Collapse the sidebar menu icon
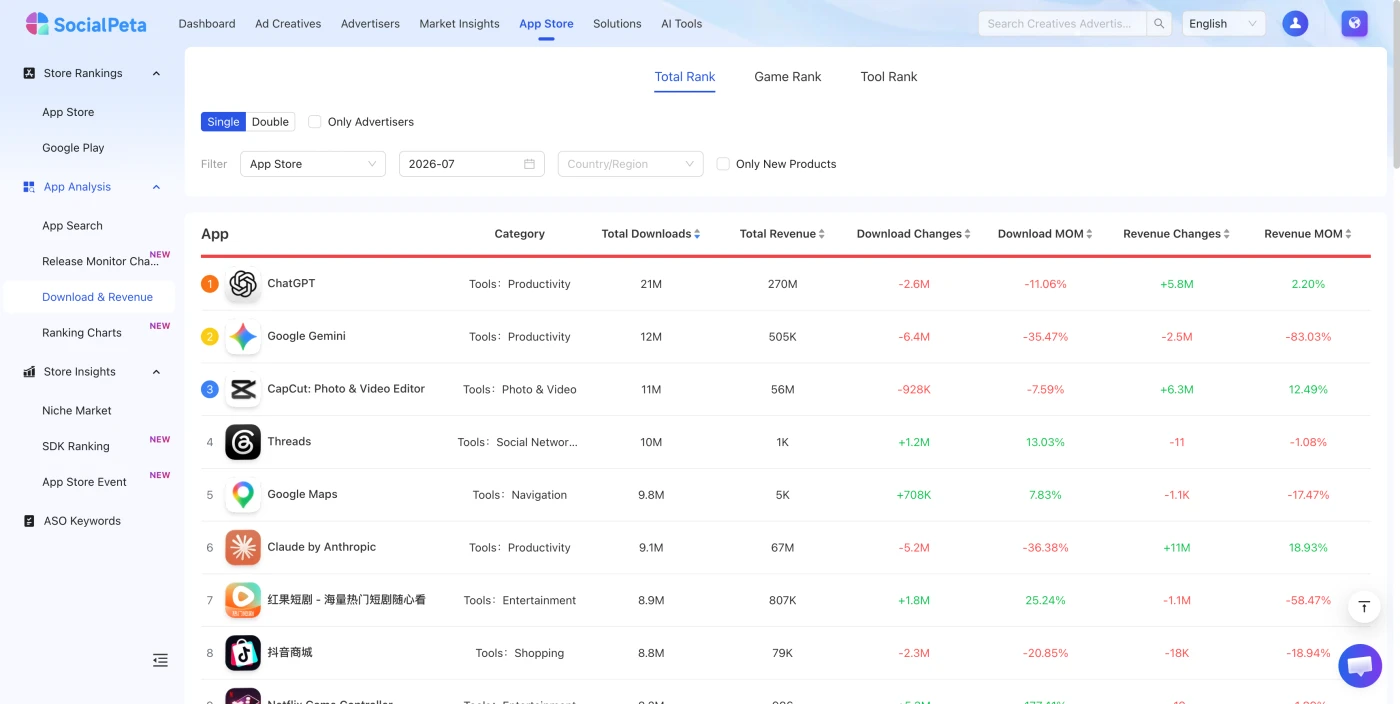 pyautogui.click(x=160, y=660)
